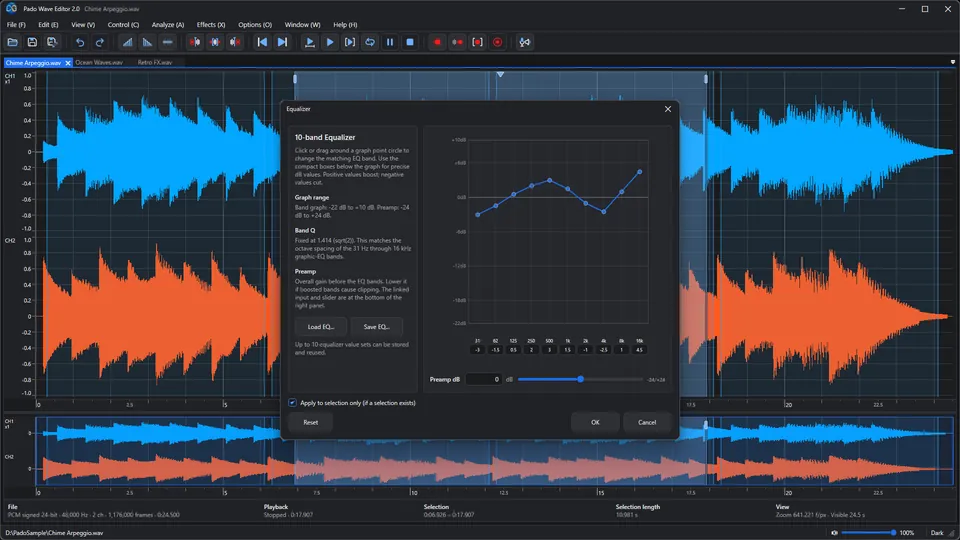960x540 pixels.
Task: Click the two-dot record pause icon
Action: [457, 42]
